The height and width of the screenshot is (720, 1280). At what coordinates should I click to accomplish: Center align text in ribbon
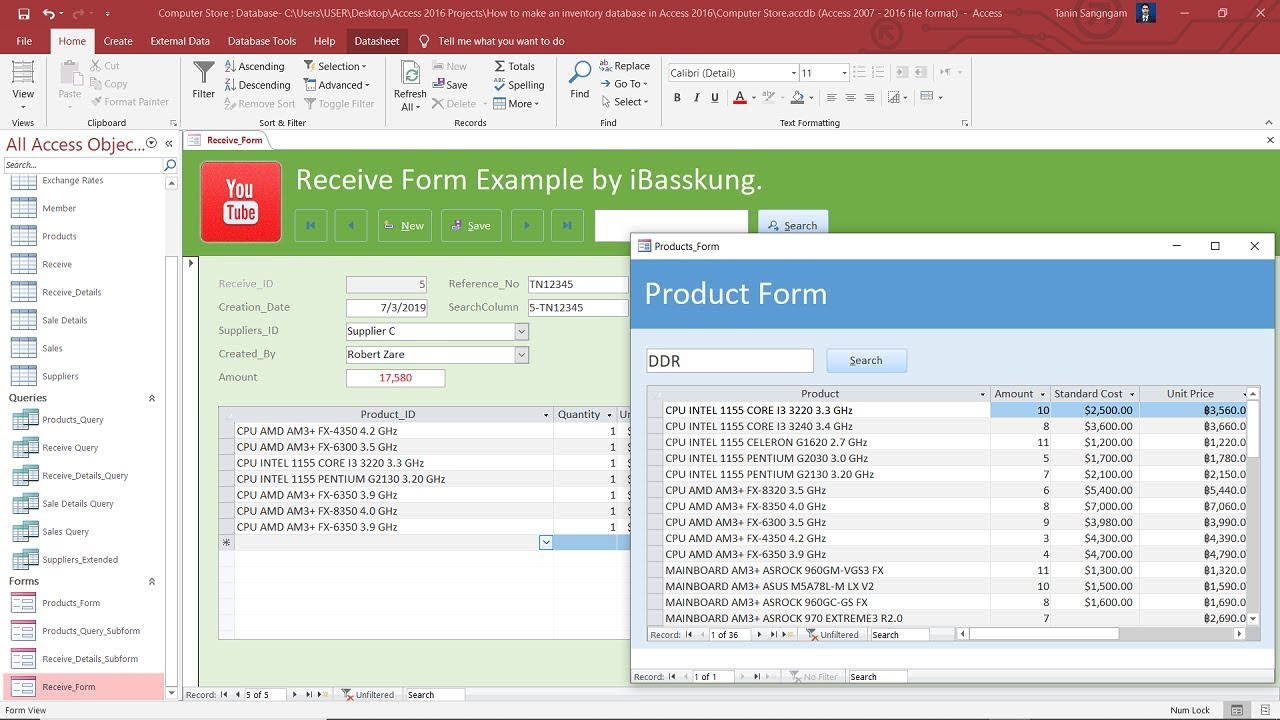pyautogui.click(x=850, y=98)
